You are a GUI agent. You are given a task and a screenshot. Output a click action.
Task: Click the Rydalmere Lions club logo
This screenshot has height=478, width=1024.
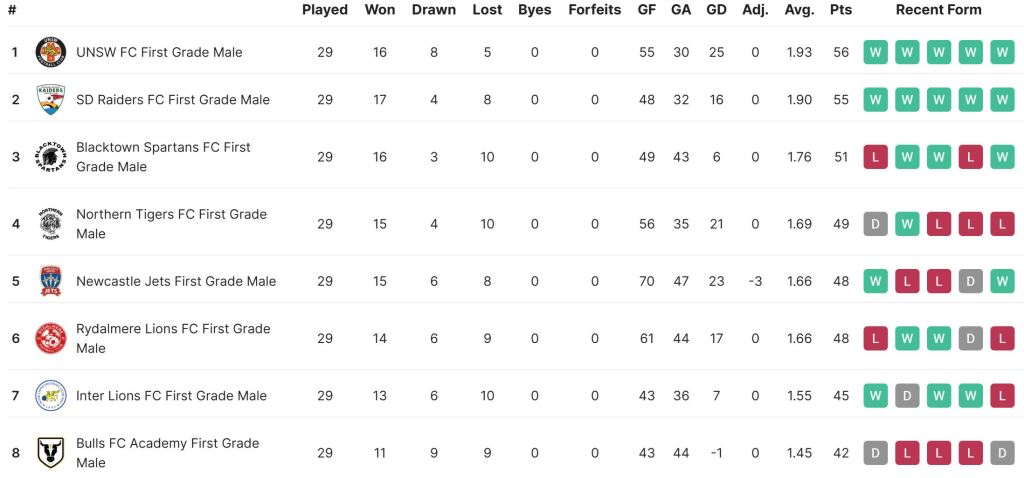coord(50,338)
